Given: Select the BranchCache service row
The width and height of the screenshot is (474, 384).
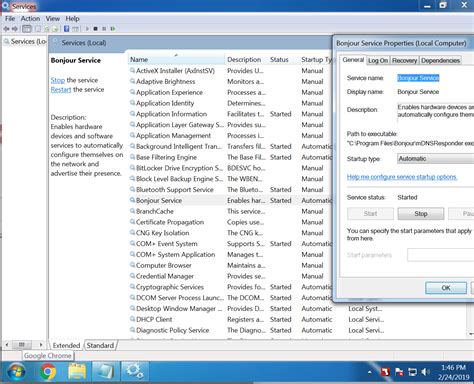Looking at the screenshot, I should 230,211.
